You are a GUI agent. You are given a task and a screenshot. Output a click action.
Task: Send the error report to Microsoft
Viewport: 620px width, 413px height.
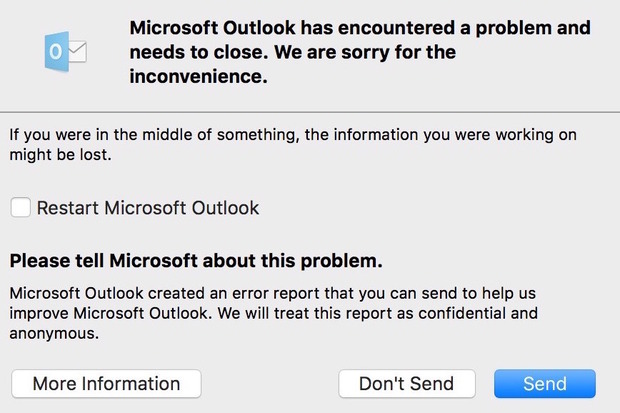click(544, 383)
